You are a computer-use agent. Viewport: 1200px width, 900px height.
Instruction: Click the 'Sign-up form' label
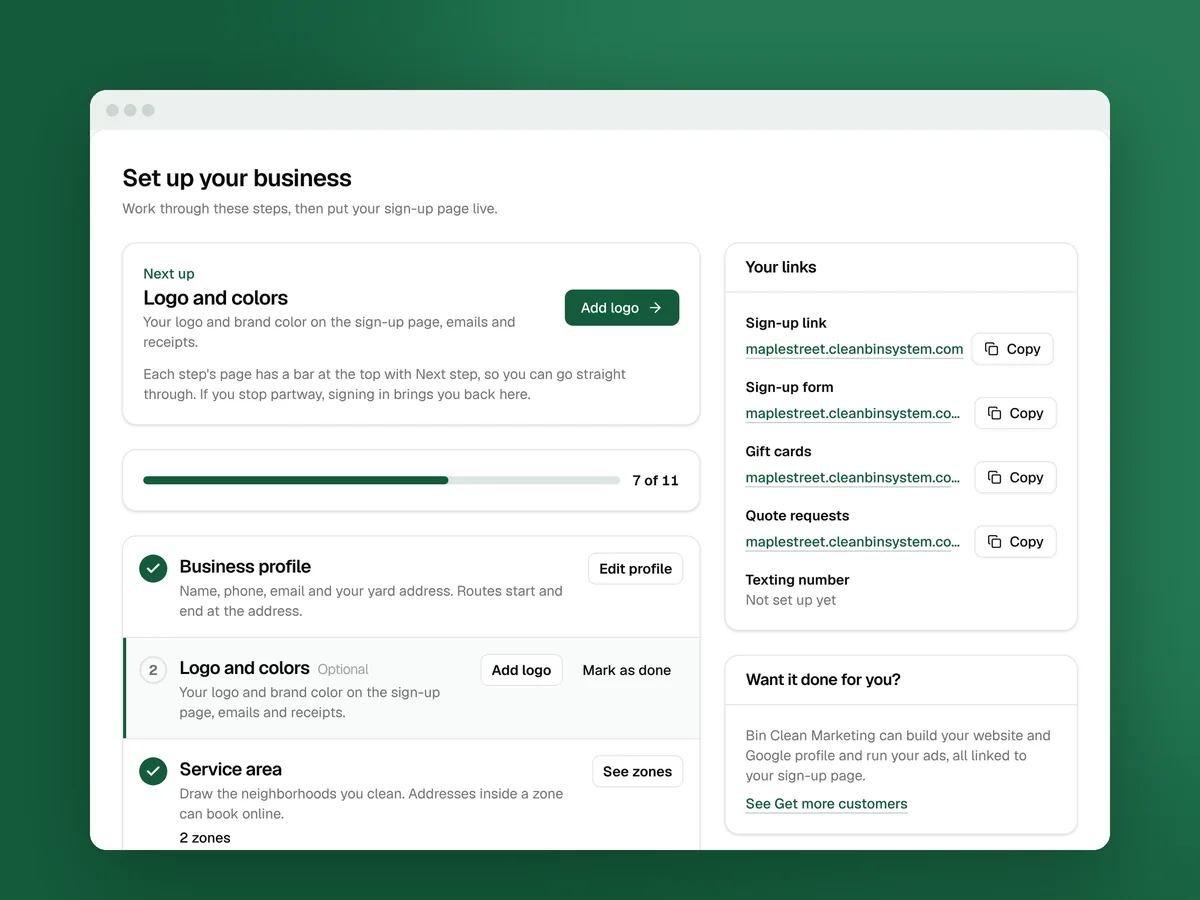[x=789, y=387]
